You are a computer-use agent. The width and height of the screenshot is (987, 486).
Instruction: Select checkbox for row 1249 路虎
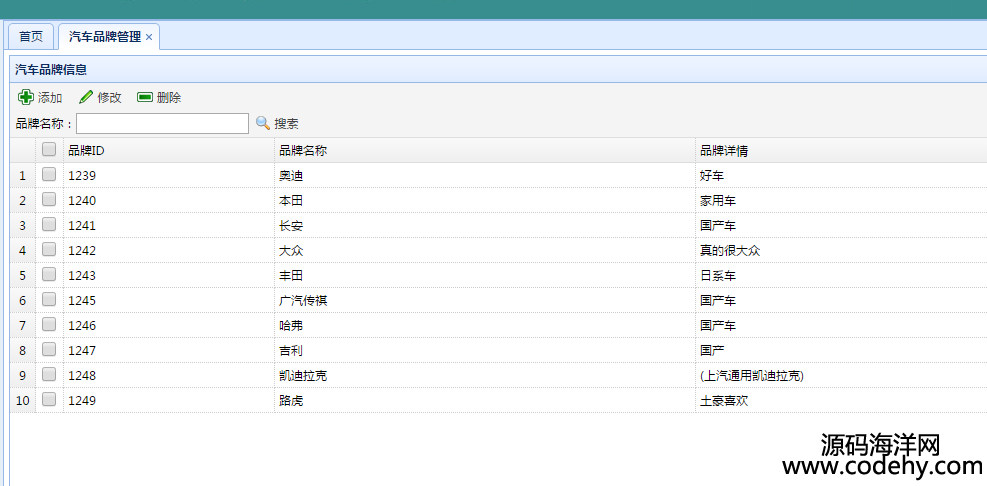coord(49,399)
